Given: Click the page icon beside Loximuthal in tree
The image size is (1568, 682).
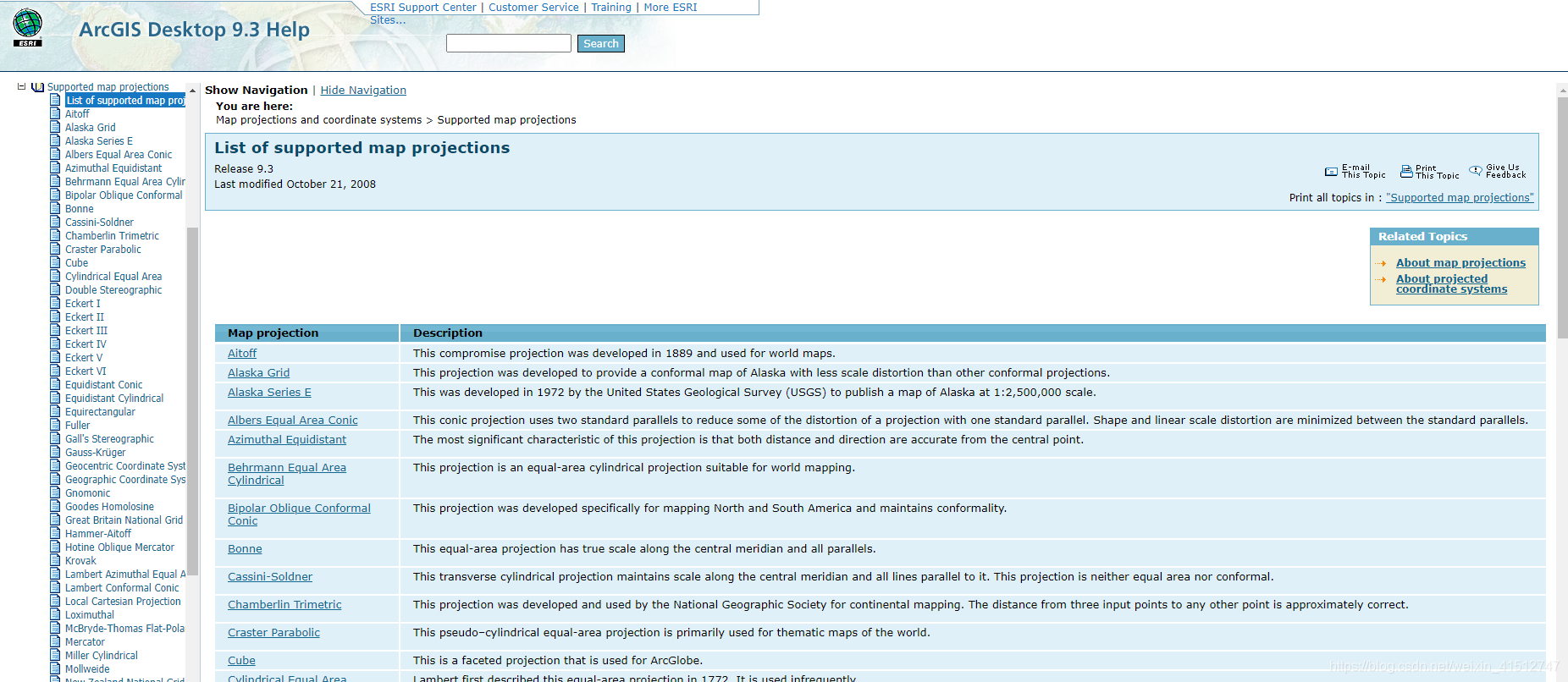Looking at the screenshot, I should [x=55, y=614].
